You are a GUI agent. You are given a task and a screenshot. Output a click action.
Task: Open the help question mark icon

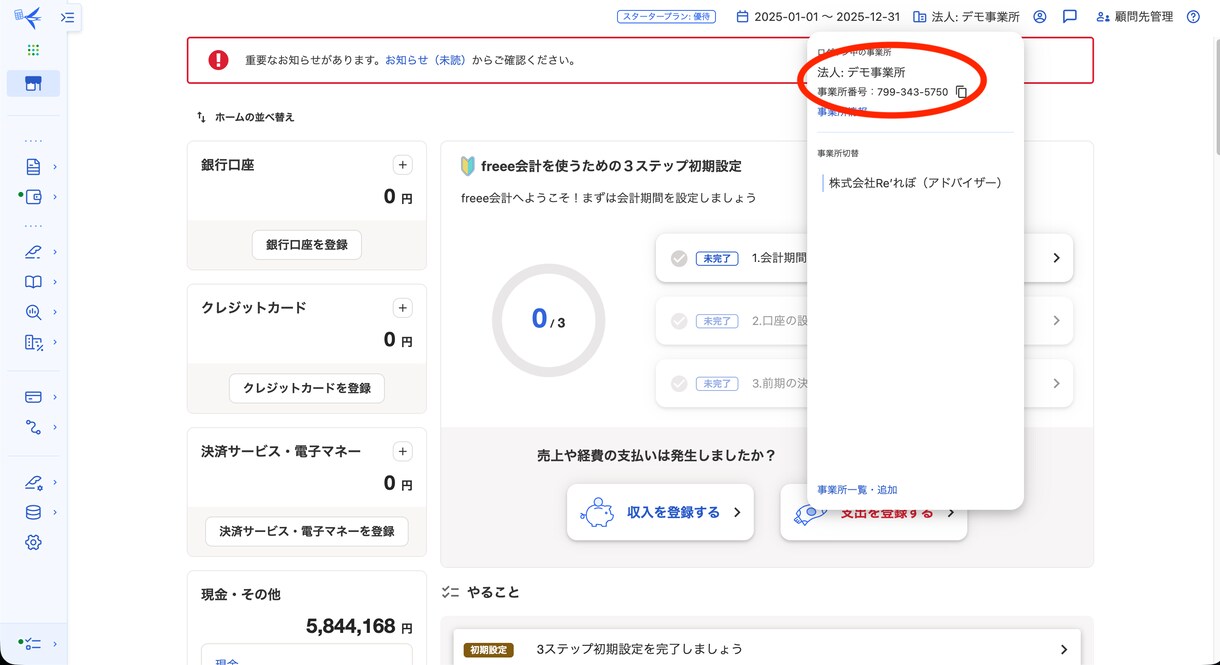pos(1193,17)
